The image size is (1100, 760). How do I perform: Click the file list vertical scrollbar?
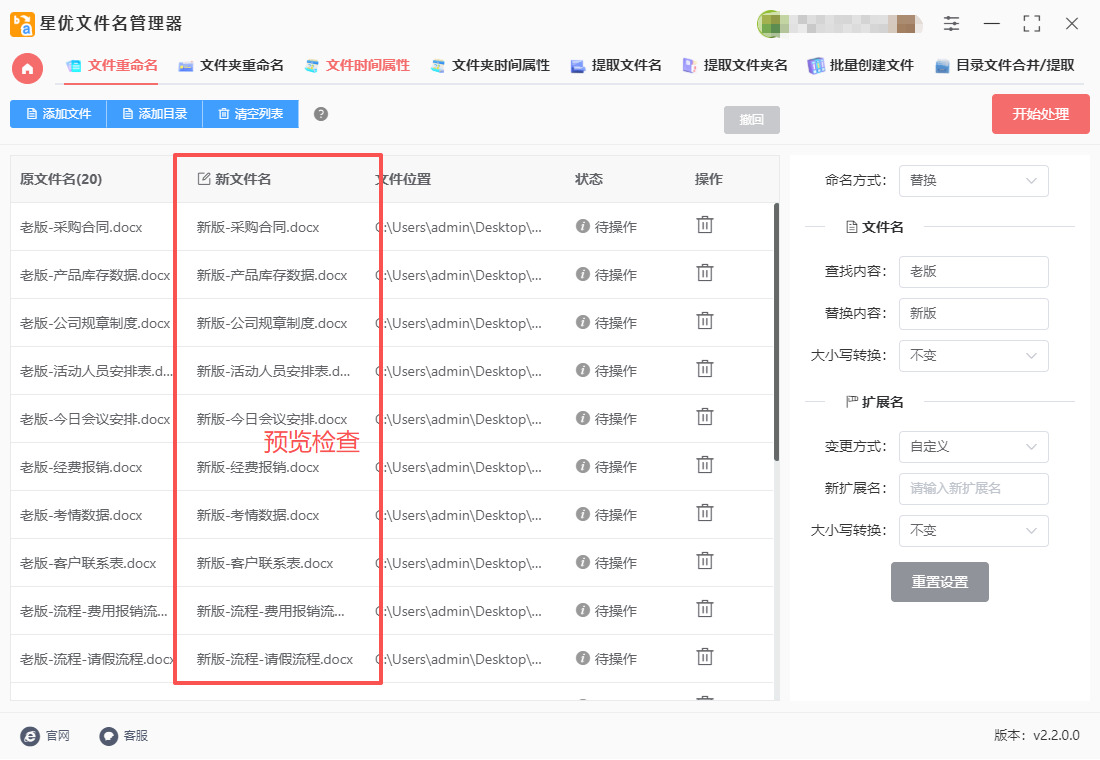coord(776,332)
